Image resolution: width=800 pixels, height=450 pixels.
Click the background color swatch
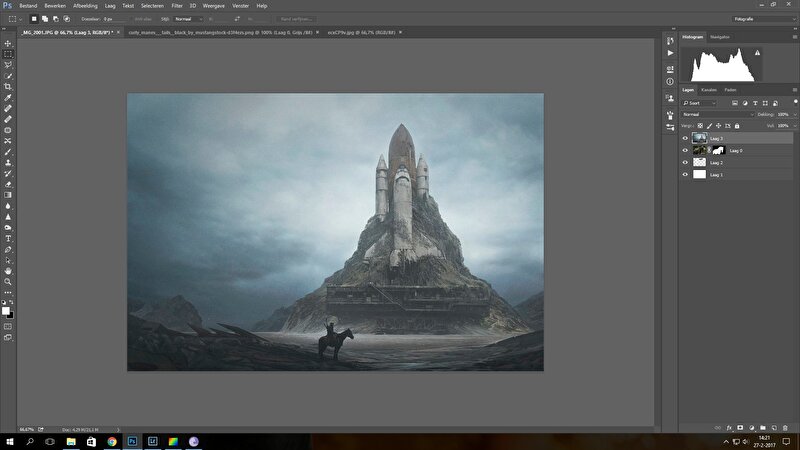click(10, 315)
